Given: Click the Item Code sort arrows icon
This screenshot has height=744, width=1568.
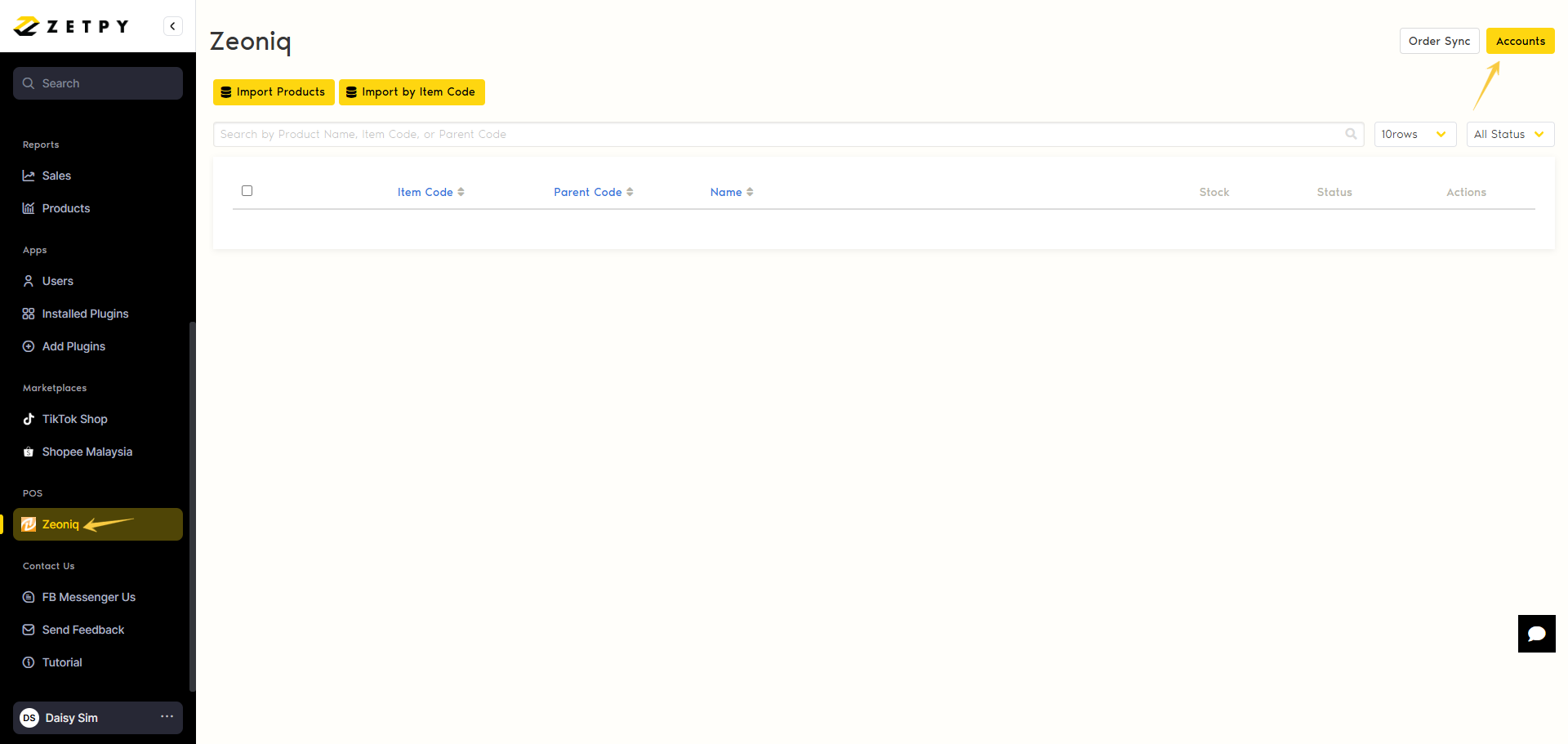Looking at the screenshot, I should point(461,192).
